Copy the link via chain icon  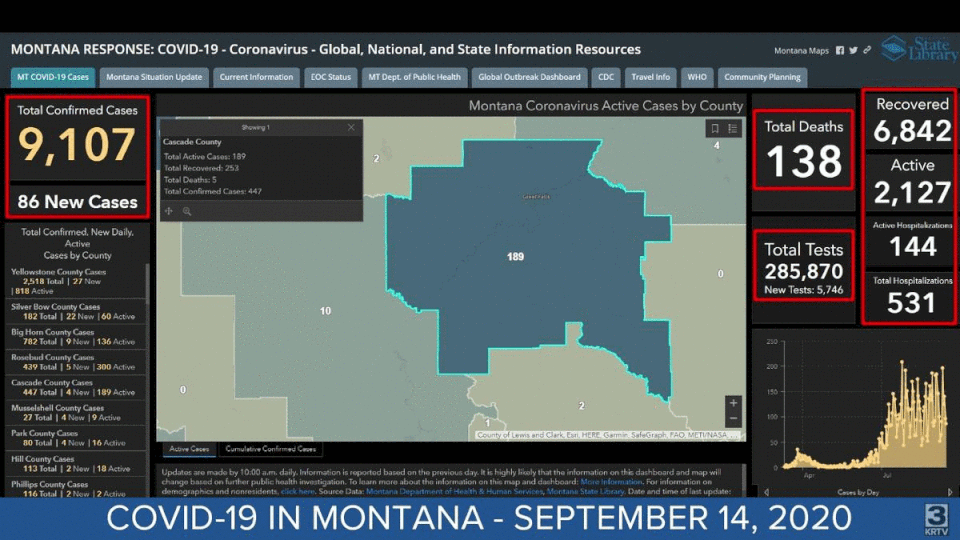(867, 50)
